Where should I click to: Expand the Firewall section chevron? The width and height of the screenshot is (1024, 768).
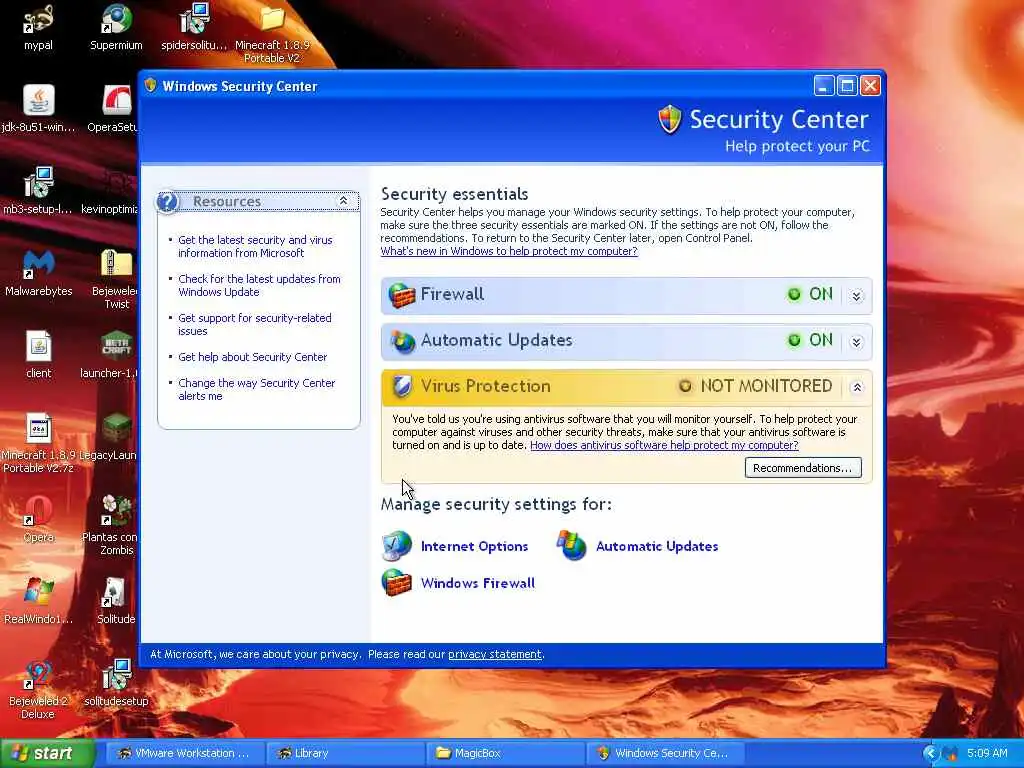pos(856,296)
